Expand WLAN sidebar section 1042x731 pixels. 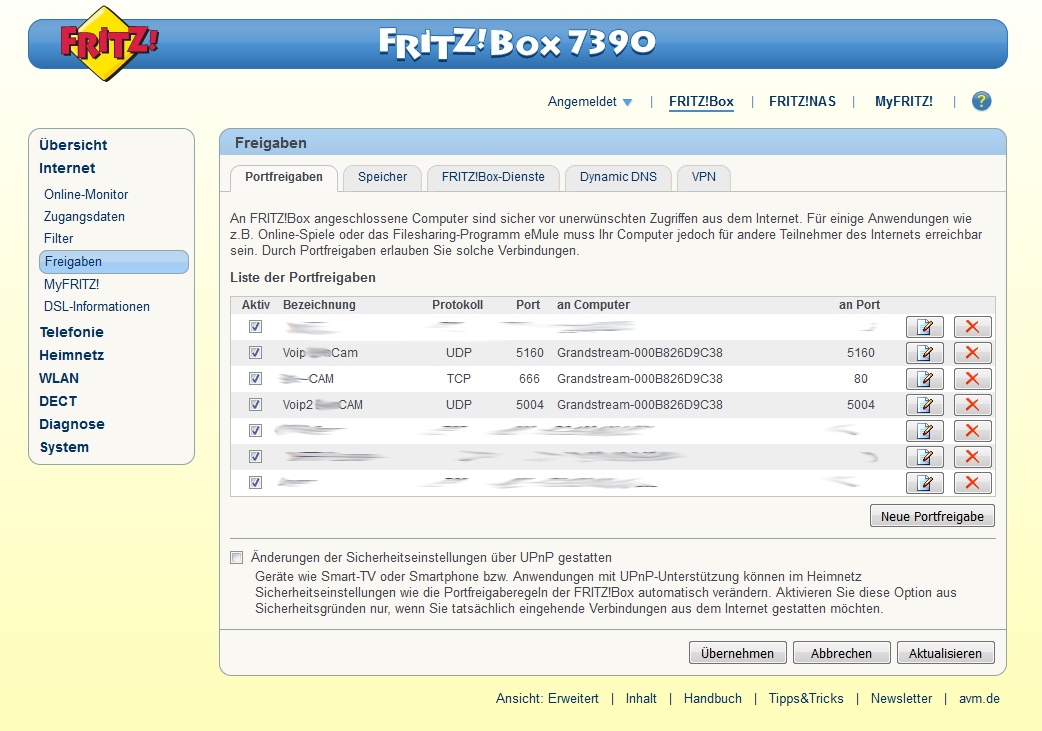coord(59,378)
